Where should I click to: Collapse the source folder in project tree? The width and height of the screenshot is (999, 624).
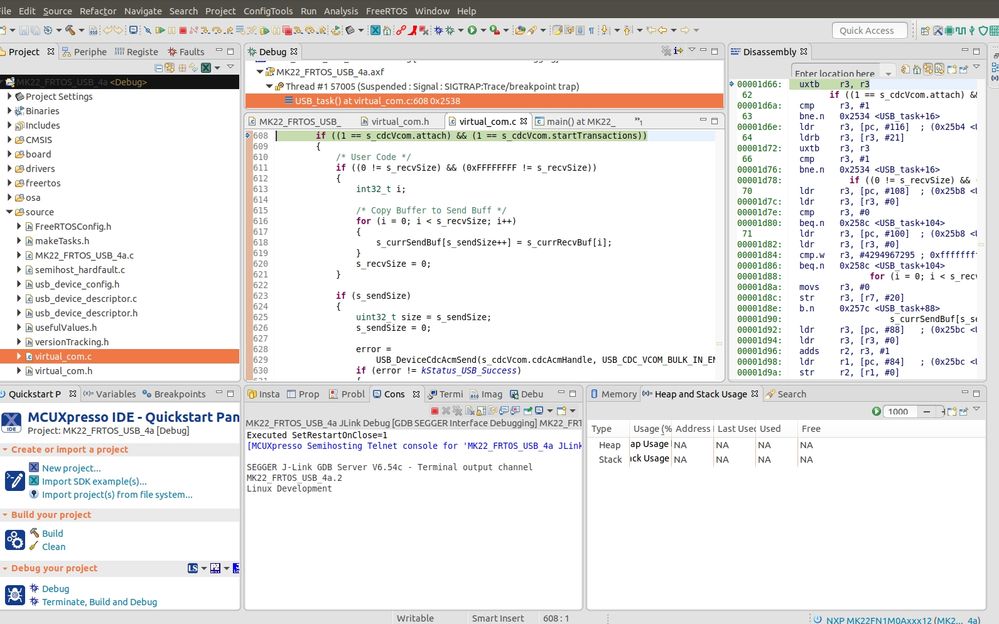10,212
